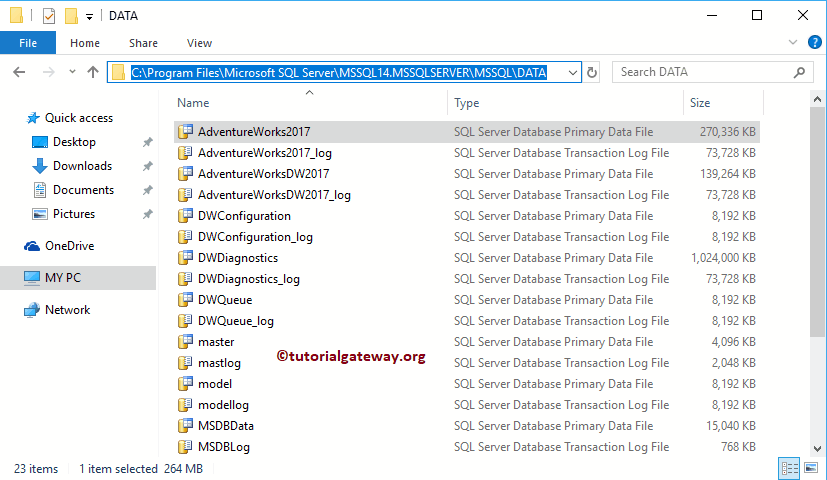Screen dimensions: 827x480
Task: Click the master database file icon
Action: [185, 342]
